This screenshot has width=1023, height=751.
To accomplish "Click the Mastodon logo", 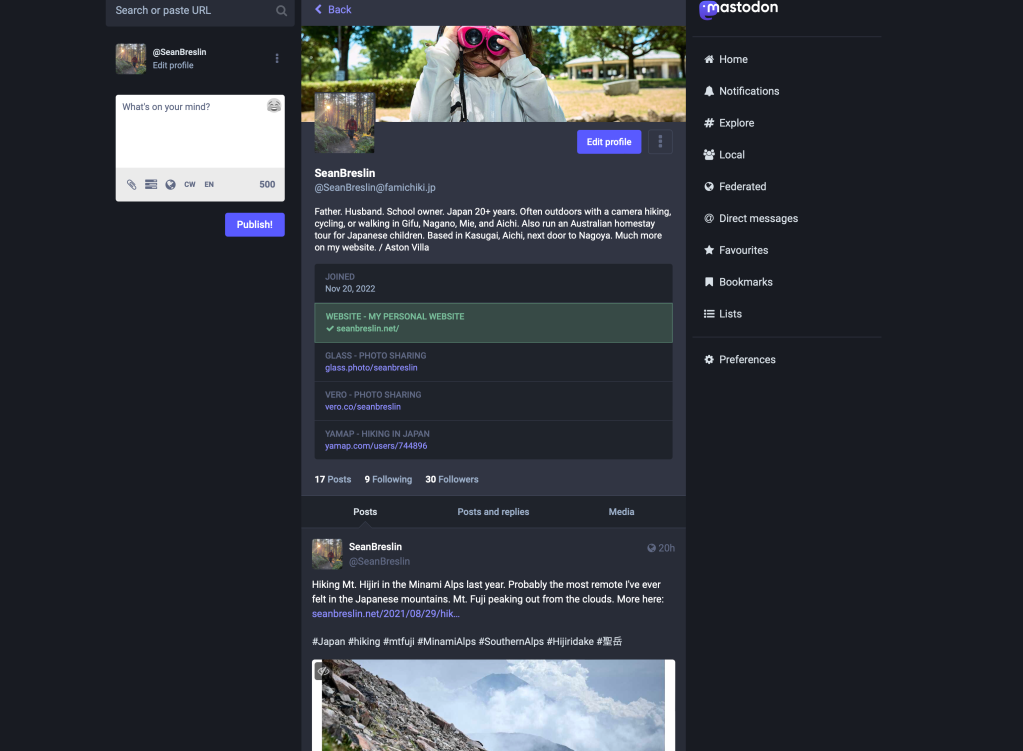I will click(739, 9).
